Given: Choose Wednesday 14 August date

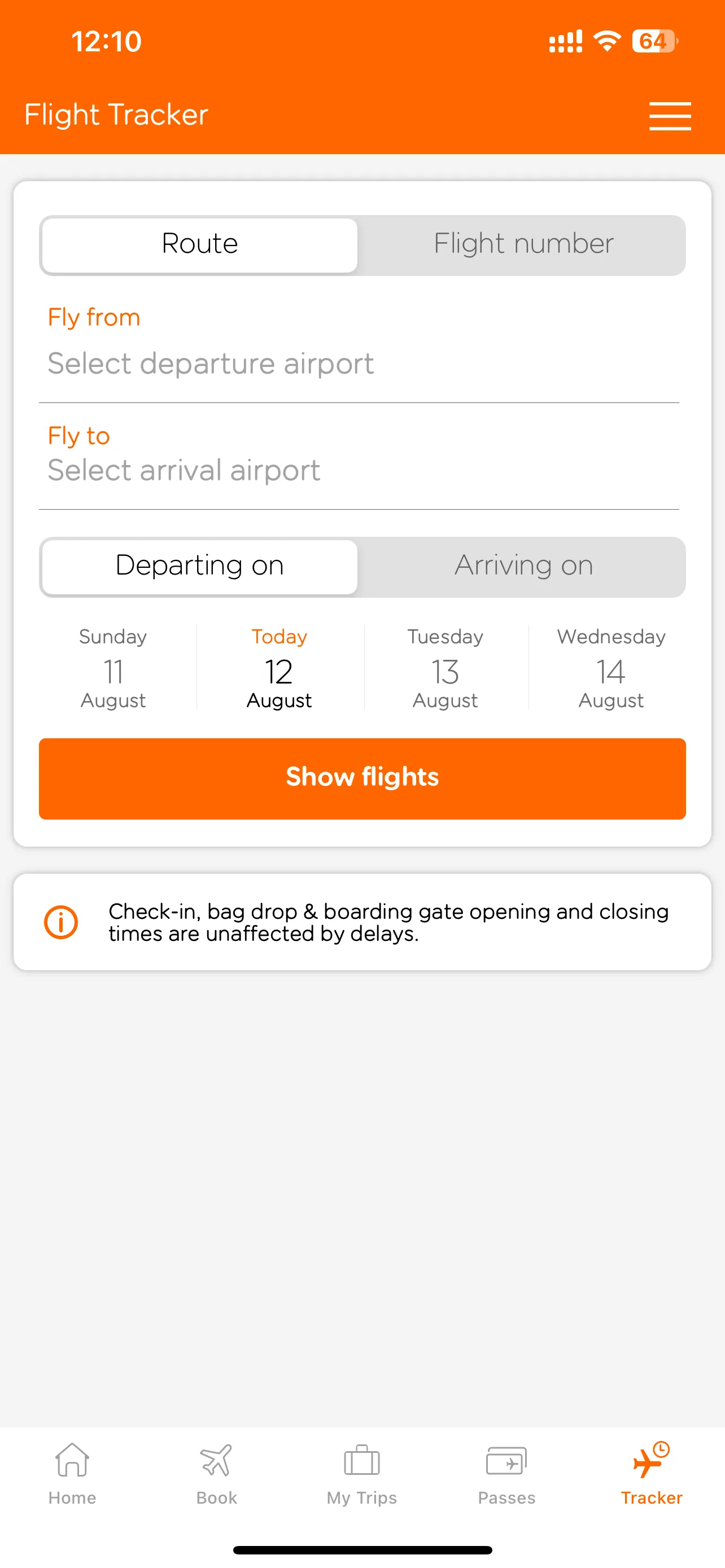Looking at the screenshot, I should coord(610,668).
